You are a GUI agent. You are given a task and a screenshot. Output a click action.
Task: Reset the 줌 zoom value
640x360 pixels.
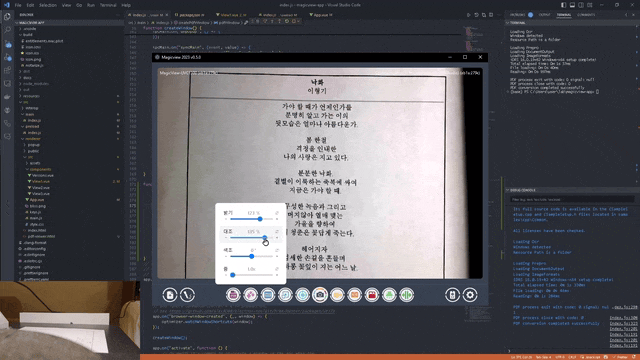tap(277, 269)
